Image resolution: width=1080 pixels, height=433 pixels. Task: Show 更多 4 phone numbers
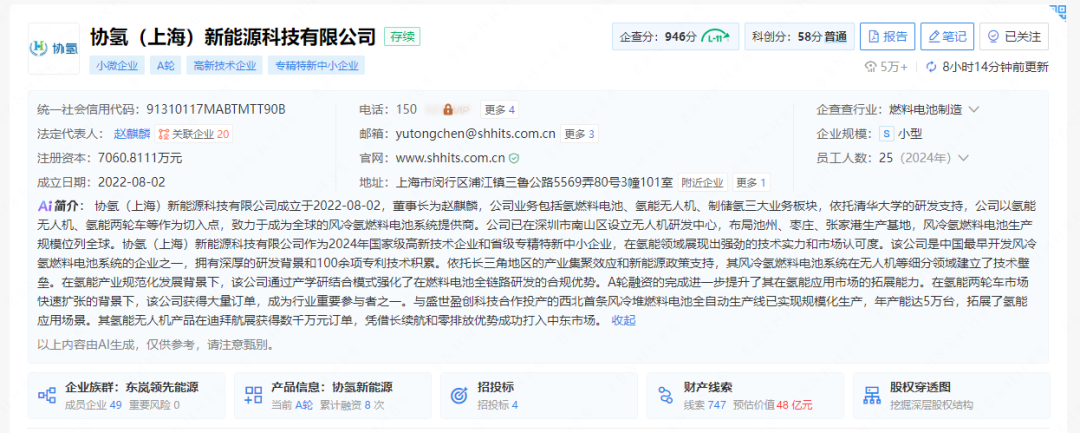click(500, 109)
